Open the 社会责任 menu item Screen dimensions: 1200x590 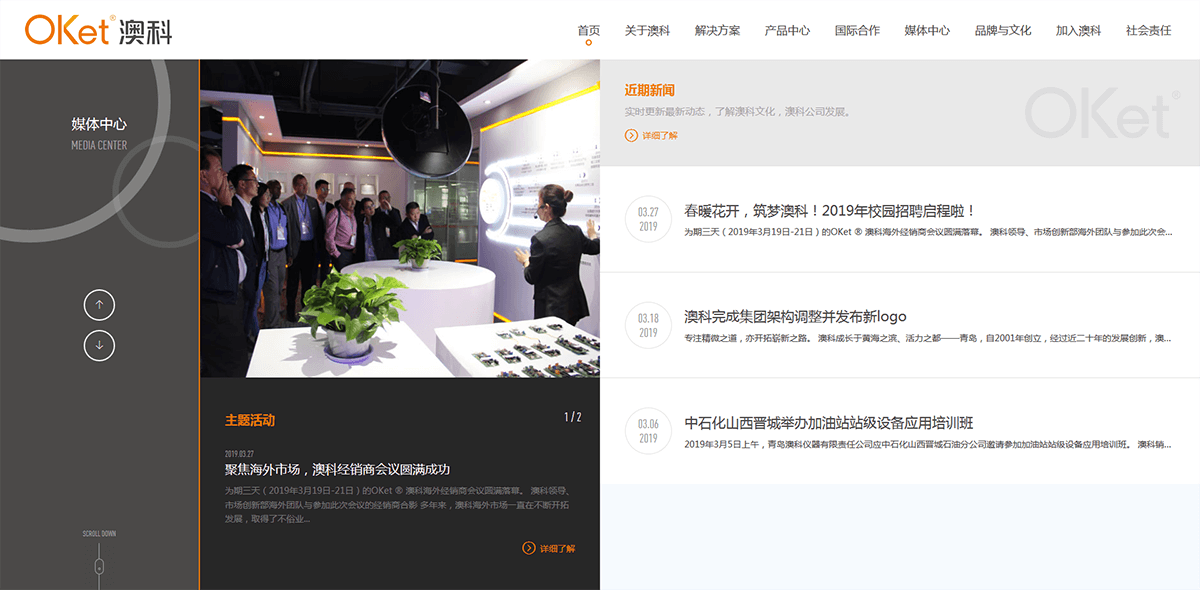click(1148, 31)
